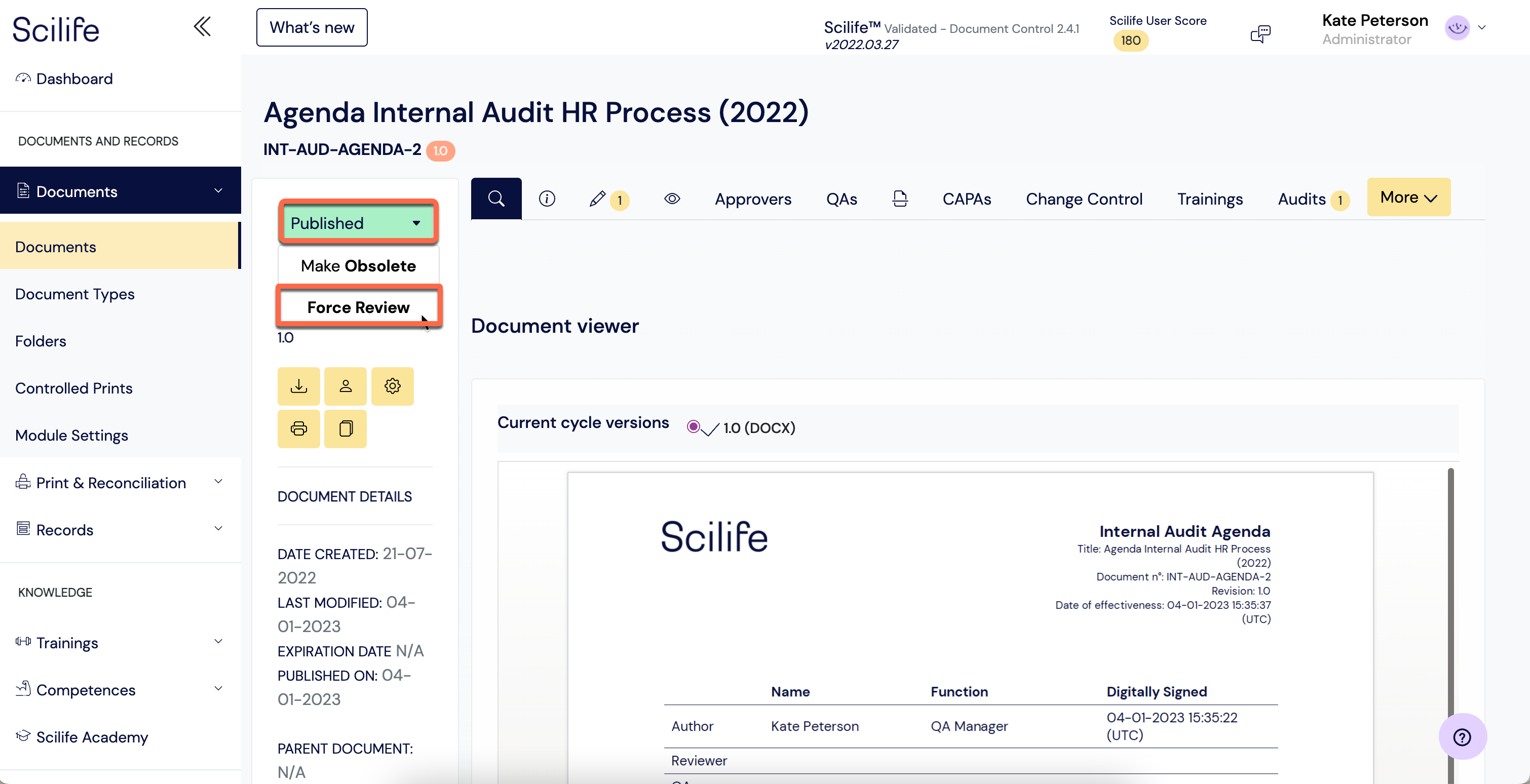Open the help question mark button

(1462, 736)
